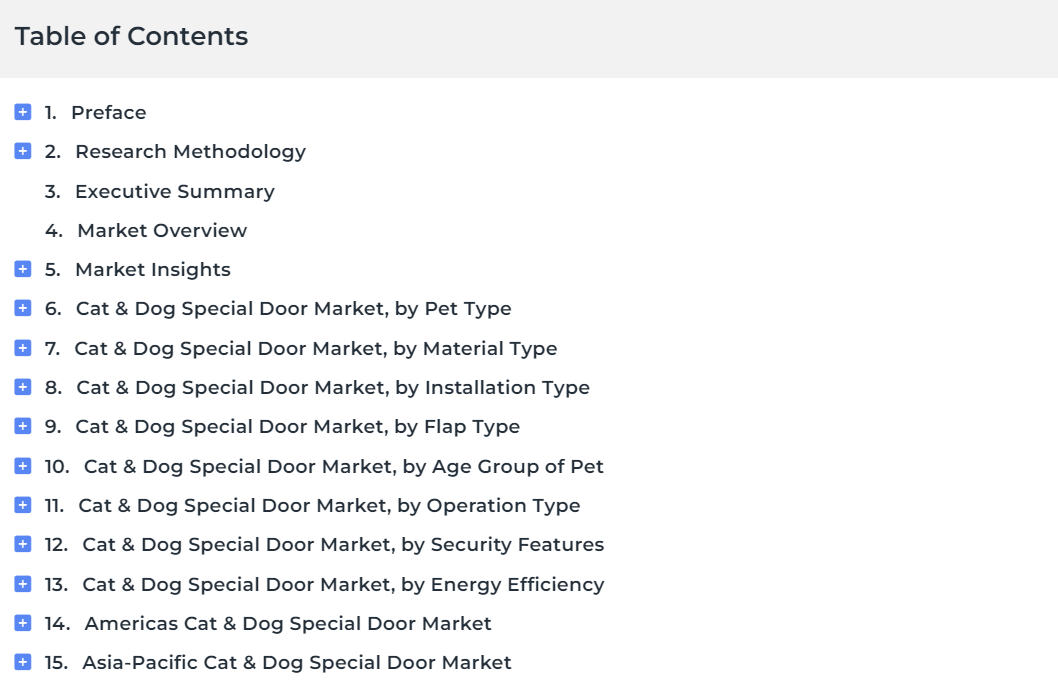Expand plus icon beside by Pet Type
Screen dimensions: 1058x682
point(23,308)
